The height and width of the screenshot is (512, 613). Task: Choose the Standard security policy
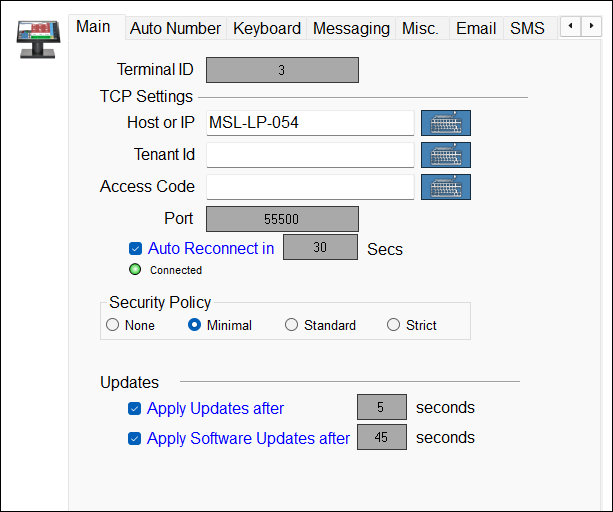[292, 325]
